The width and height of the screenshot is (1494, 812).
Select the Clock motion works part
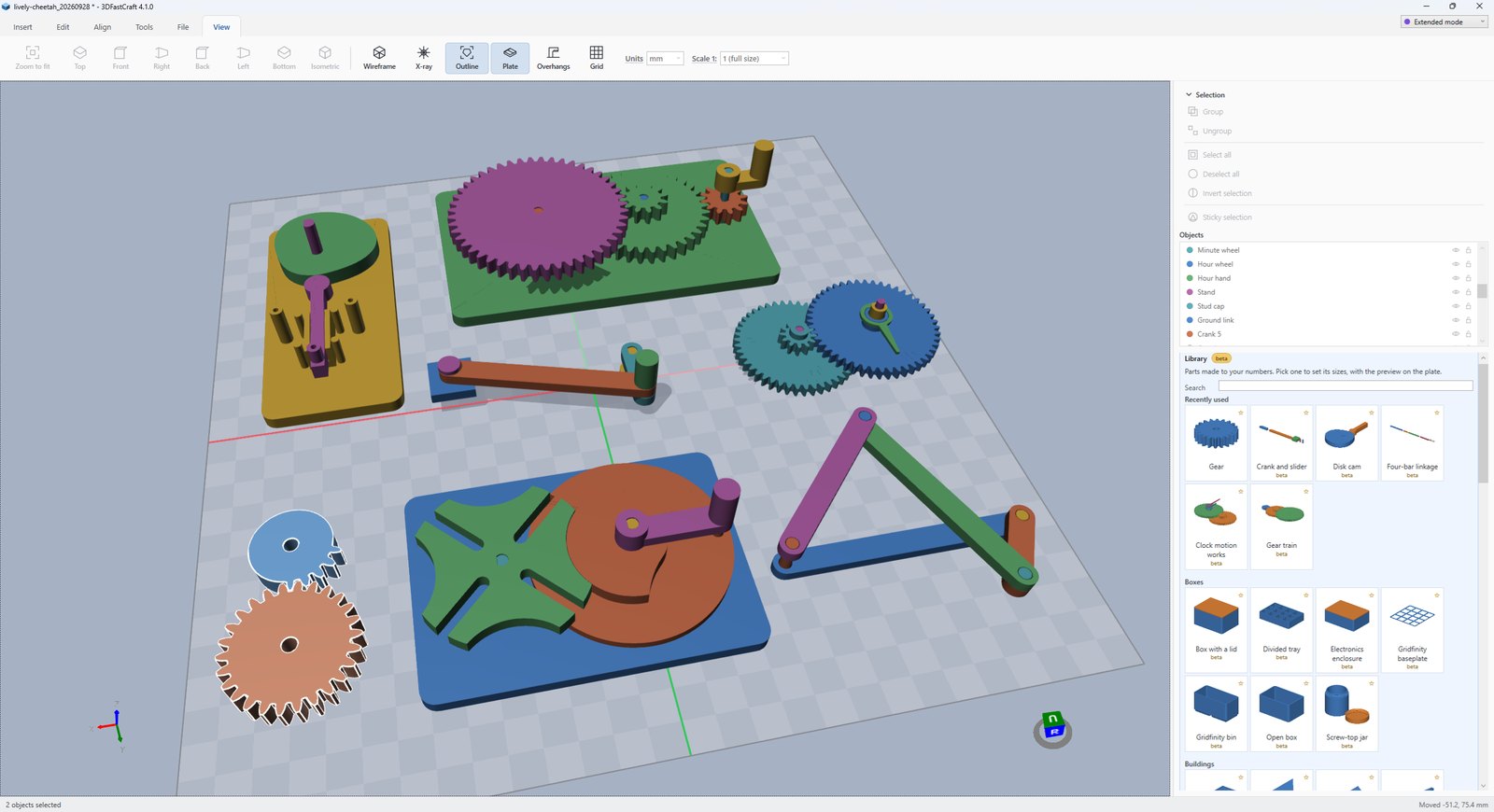1216,526
